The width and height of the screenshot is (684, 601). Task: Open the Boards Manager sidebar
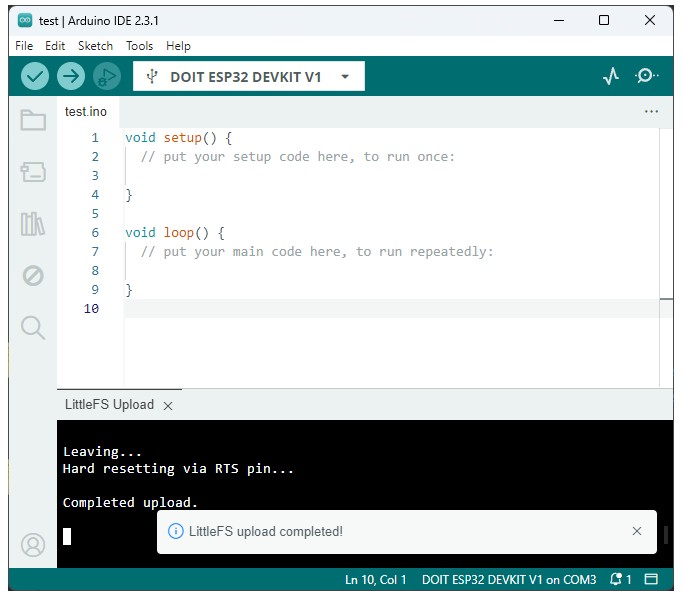33,172
